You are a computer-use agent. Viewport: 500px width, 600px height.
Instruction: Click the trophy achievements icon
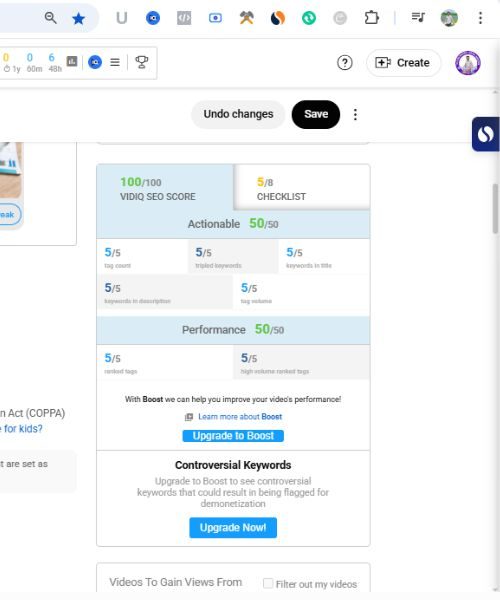(142, 62)
